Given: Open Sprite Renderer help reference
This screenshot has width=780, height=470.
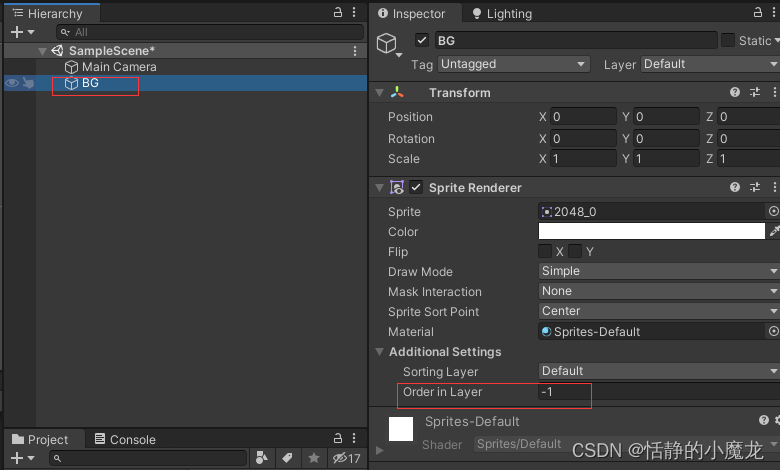Looking at the screenshot, I should 735,187.
